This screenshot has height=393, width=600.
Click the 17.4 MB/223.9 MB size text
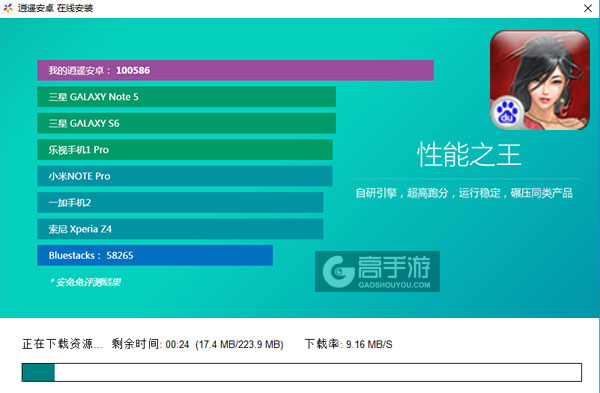[x=240, y=344]
